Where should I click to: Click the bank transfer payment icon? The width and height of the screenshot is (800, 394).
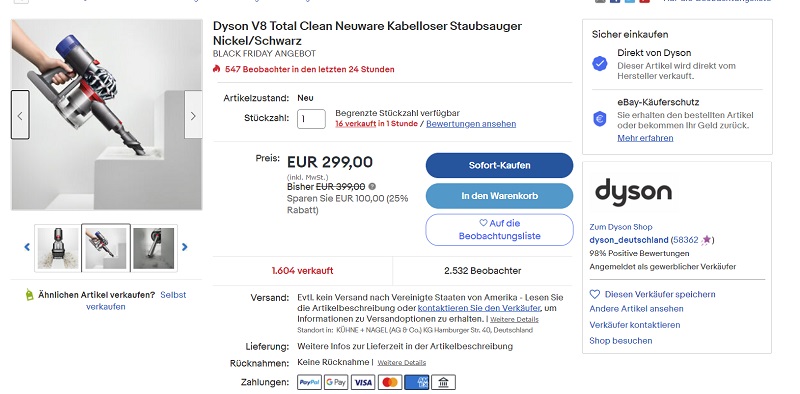coord(443,382)
